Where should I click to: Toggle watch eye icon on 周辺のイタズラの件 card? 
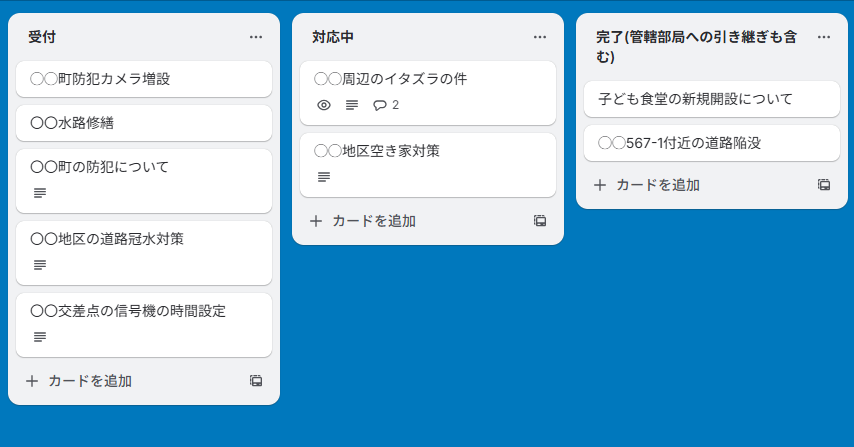[x=323, y=105]
